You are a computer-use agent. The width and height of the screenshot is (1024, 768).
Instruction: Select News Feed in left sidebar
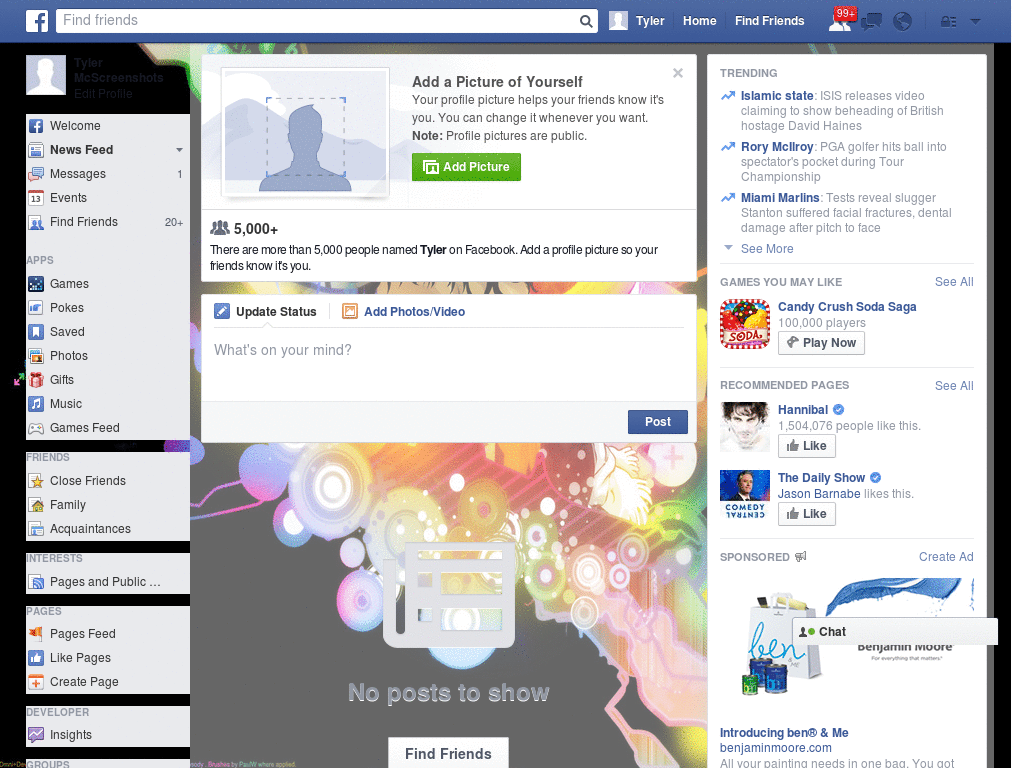point(82,150)
